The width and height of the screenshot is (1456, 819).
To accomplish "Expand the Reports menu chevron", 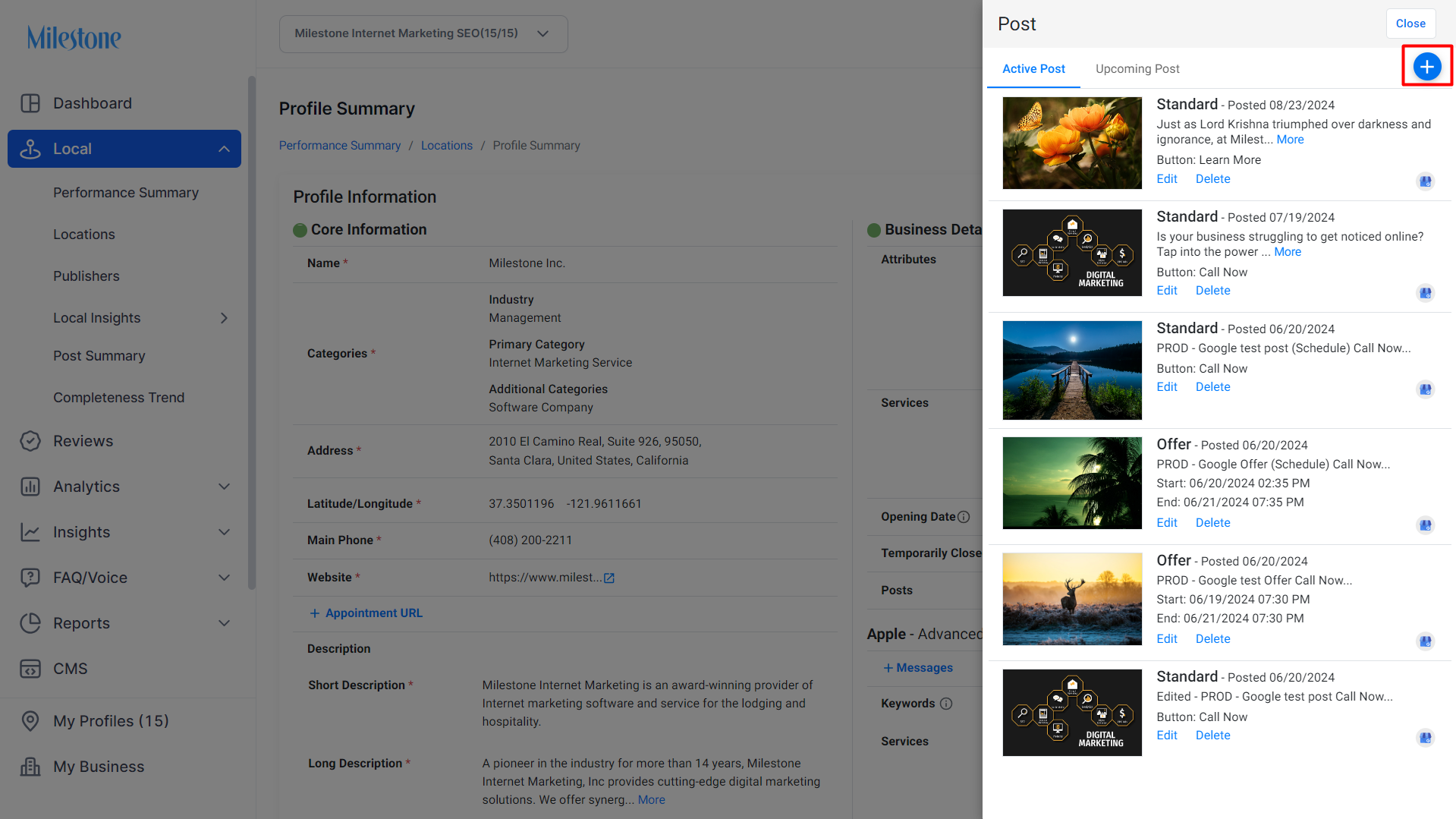I will coord(224,623).
